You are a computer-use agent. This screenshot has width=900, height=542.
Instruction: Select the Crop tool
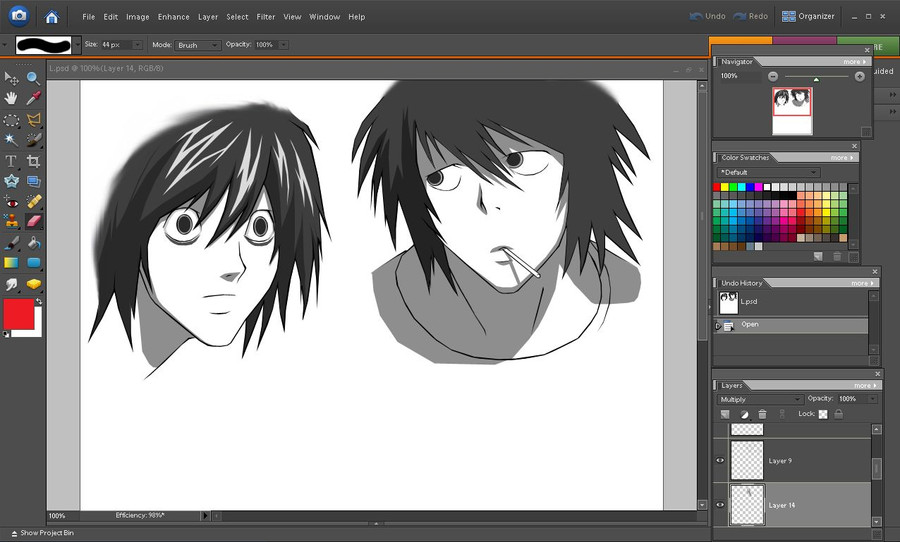click(33, 161)
